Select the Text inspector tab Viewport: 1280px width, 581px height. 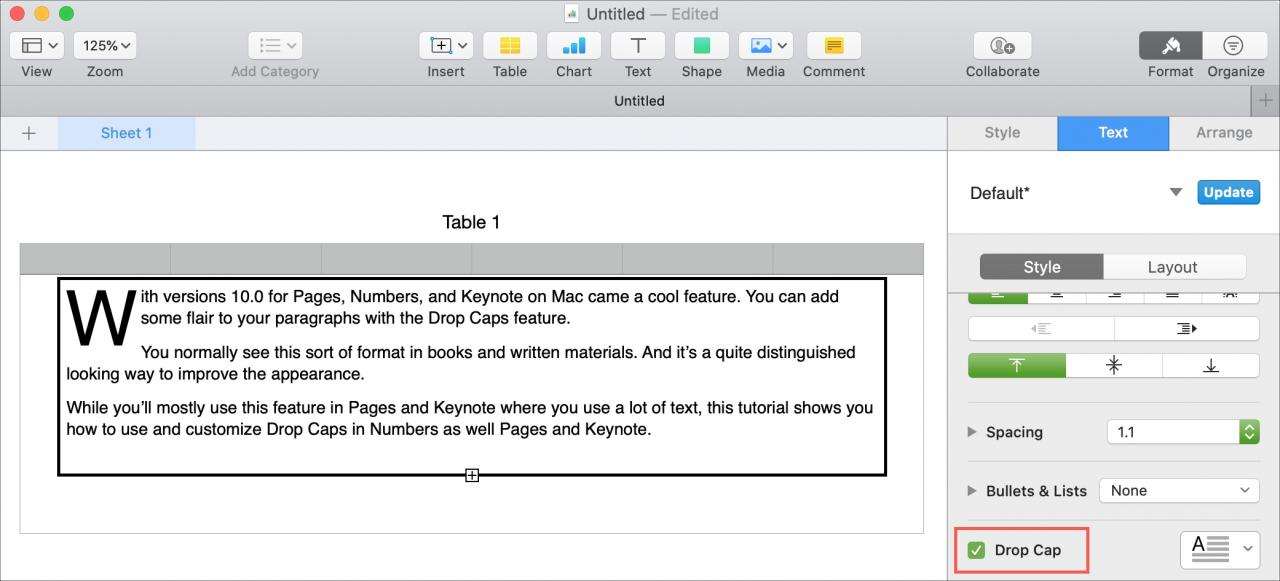click(1113, 133)
